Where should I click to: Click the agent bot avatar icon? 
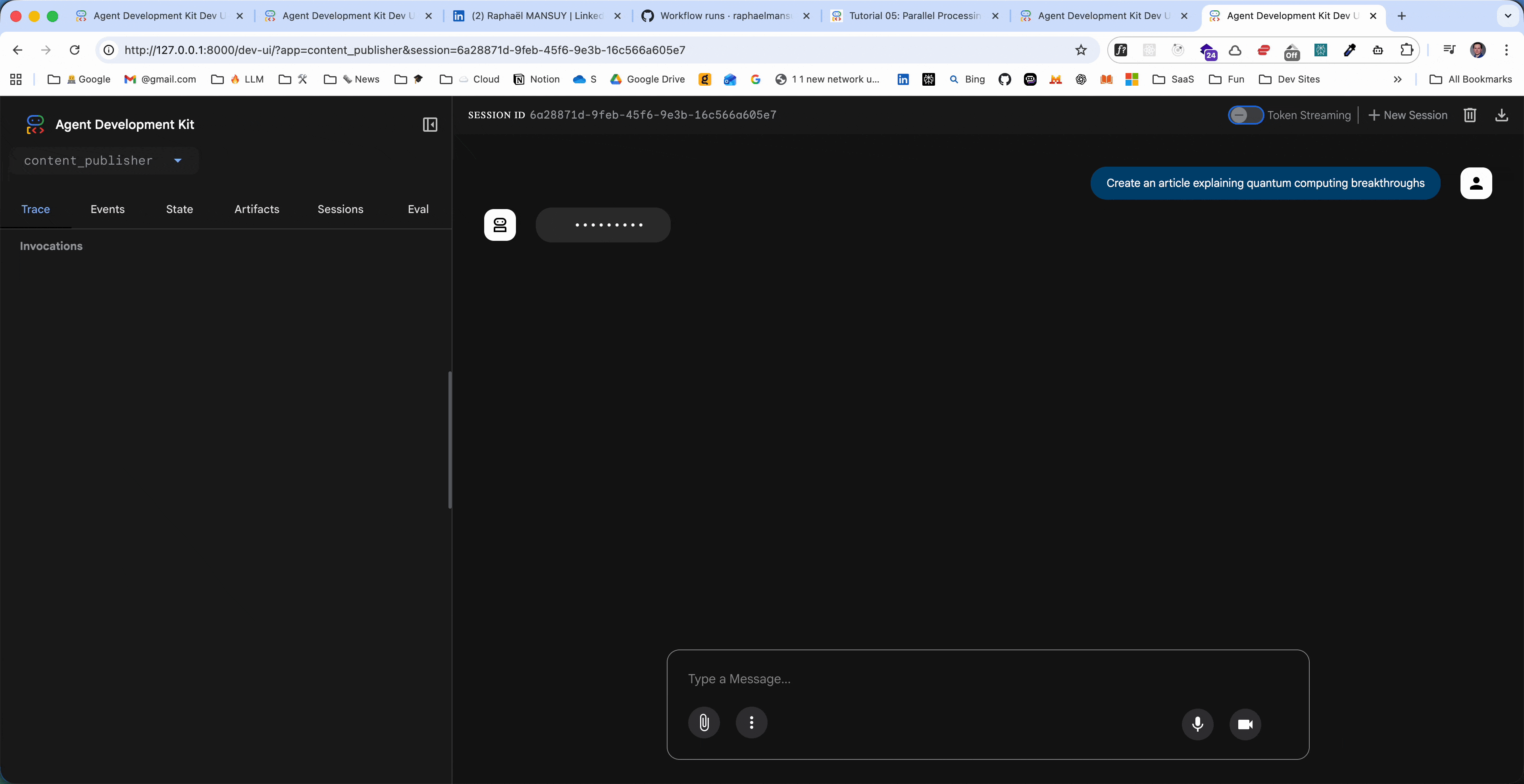500,225
